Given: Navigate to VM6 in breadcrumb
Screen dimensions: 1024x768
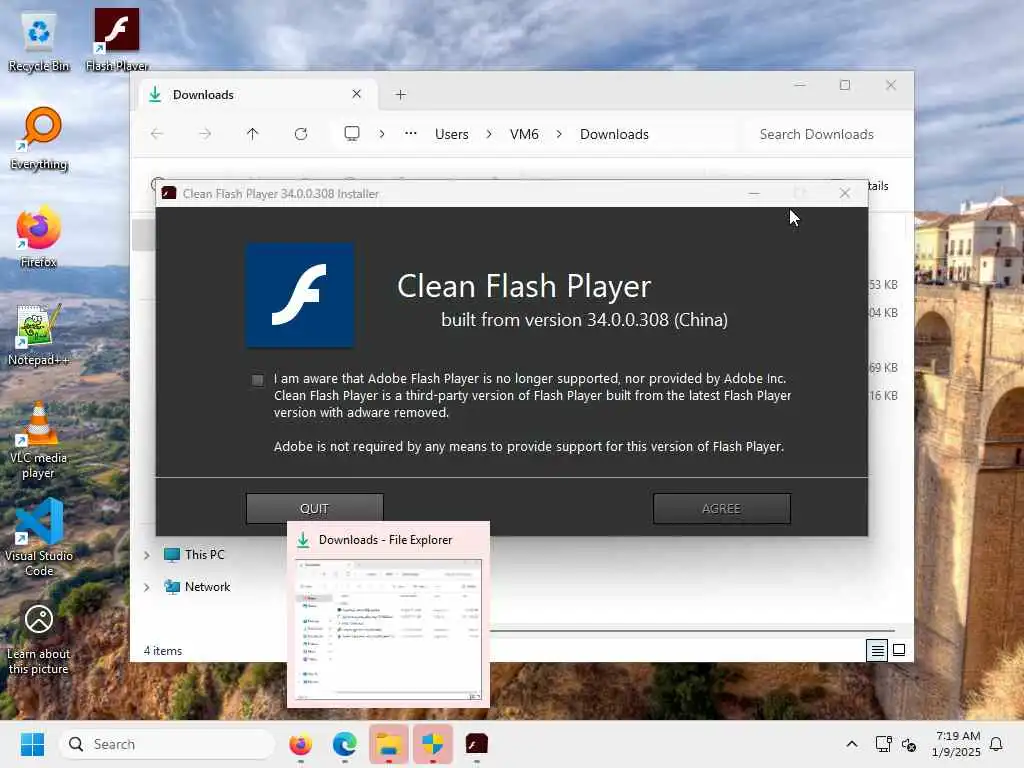Looking at the screenshot, I should click(524, 134).
